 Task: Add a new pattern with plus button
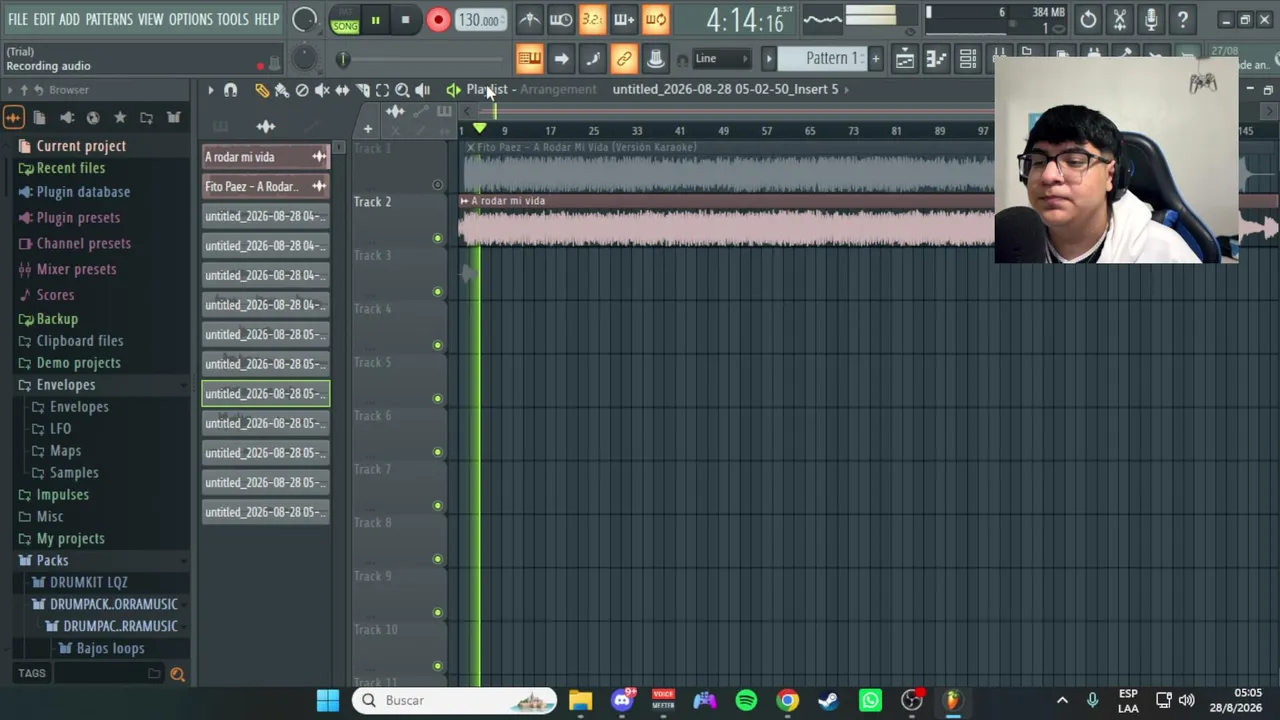click(875, 59)
